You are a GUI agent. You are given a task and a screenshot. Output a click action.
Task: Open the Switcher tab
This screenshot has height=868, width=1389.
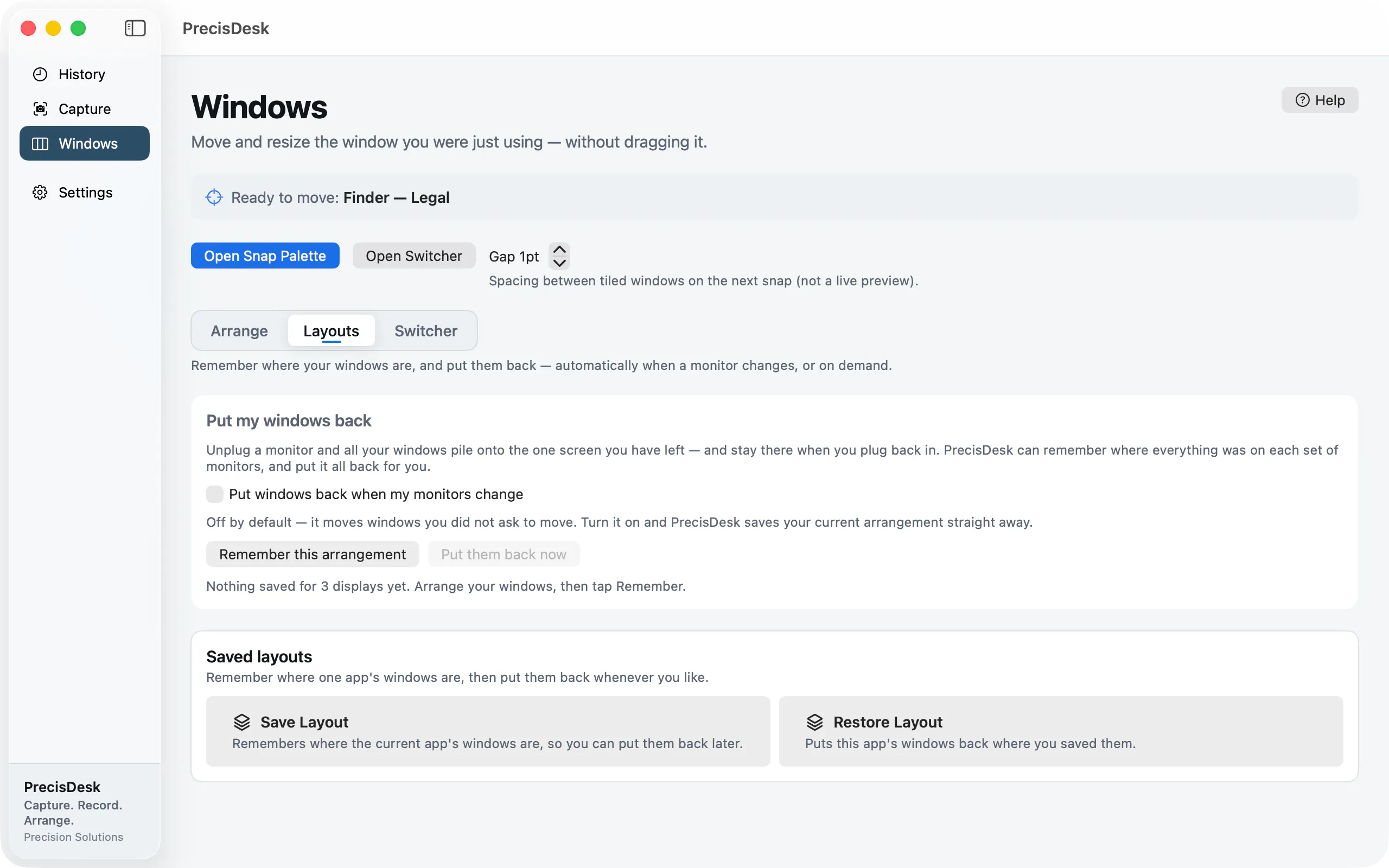(426, 331)
